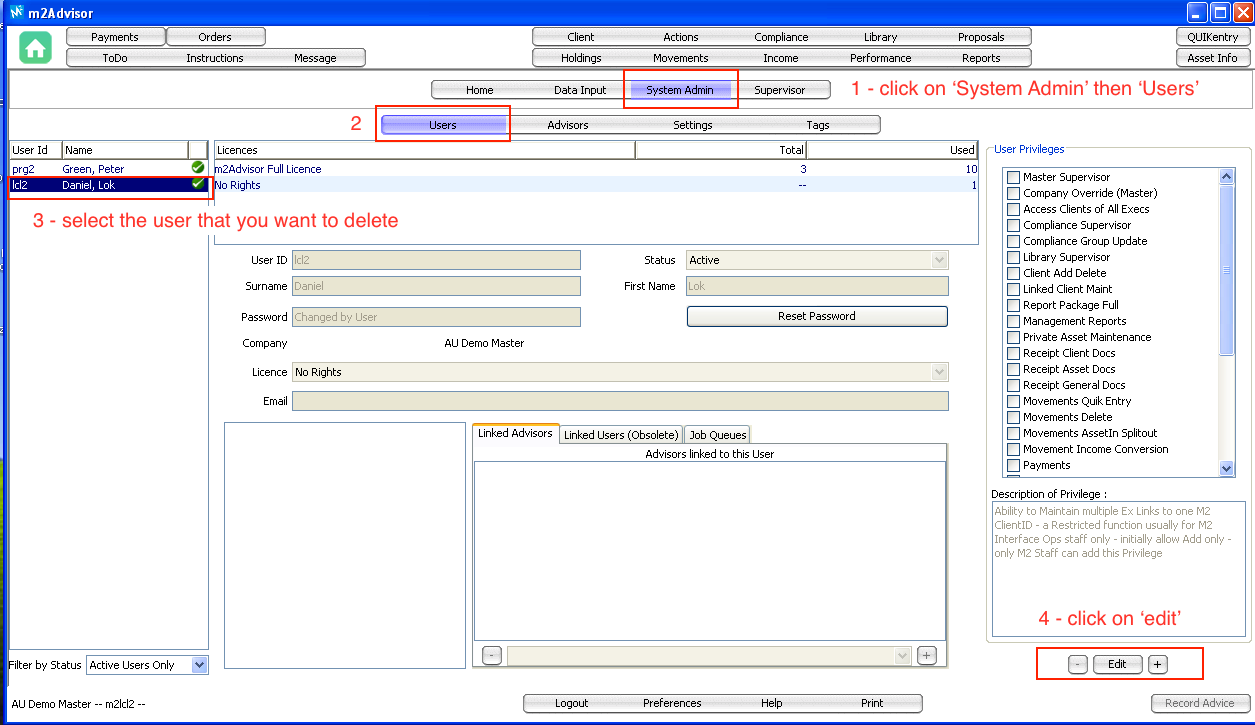Image resolution: width=1255 pixels, height=725 pixels.
Task: Click green check icon for Green, Peter
Action: (198, 168)
